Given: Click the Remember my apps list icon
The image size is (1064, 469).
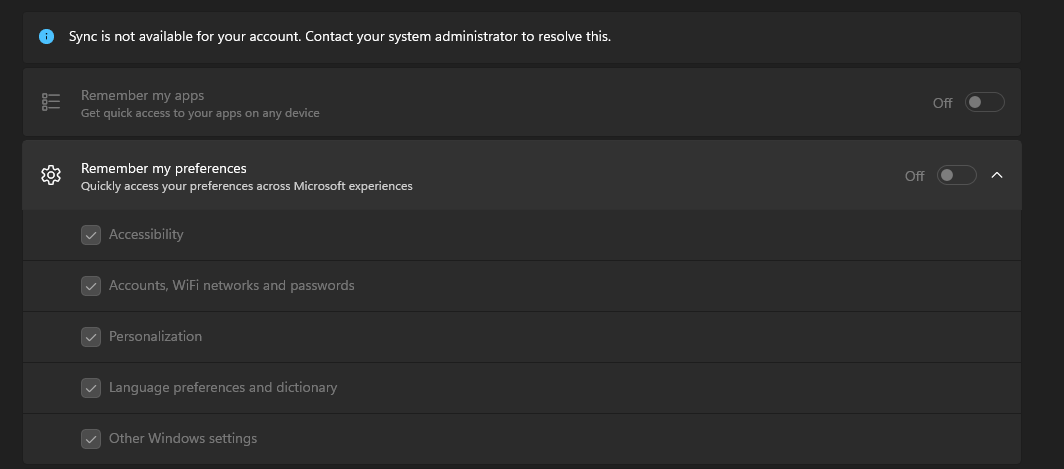Looking at the screenshot, I should click(51, 102).
